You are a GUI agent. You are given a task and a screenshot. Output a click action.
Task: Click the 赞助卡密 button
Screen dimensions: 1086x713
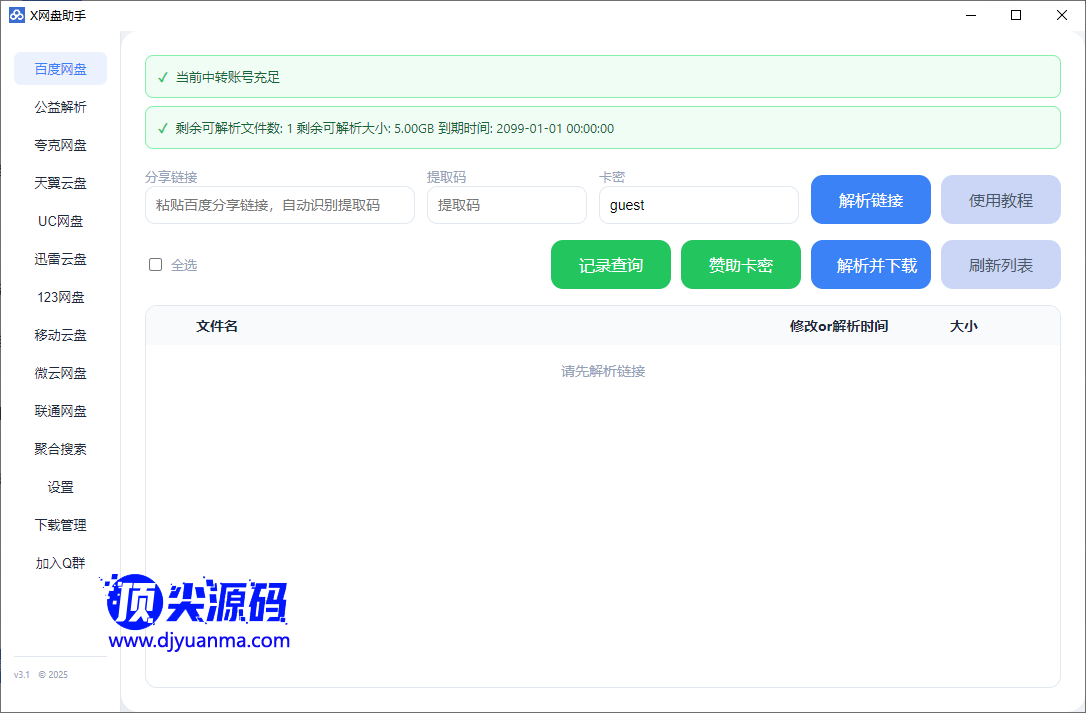[740, 265]
